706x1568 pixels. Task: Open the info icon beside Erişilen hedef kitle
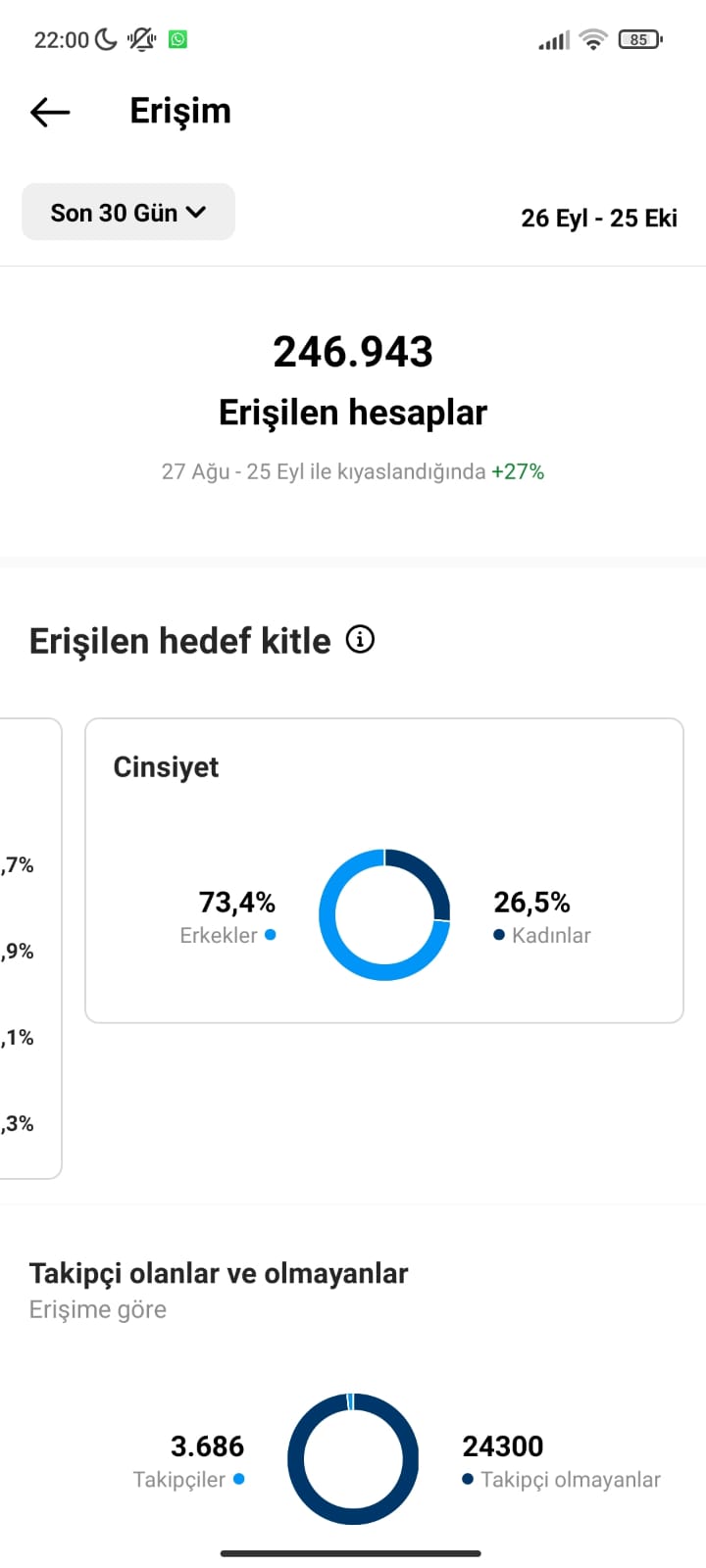(x=360, y=640)
